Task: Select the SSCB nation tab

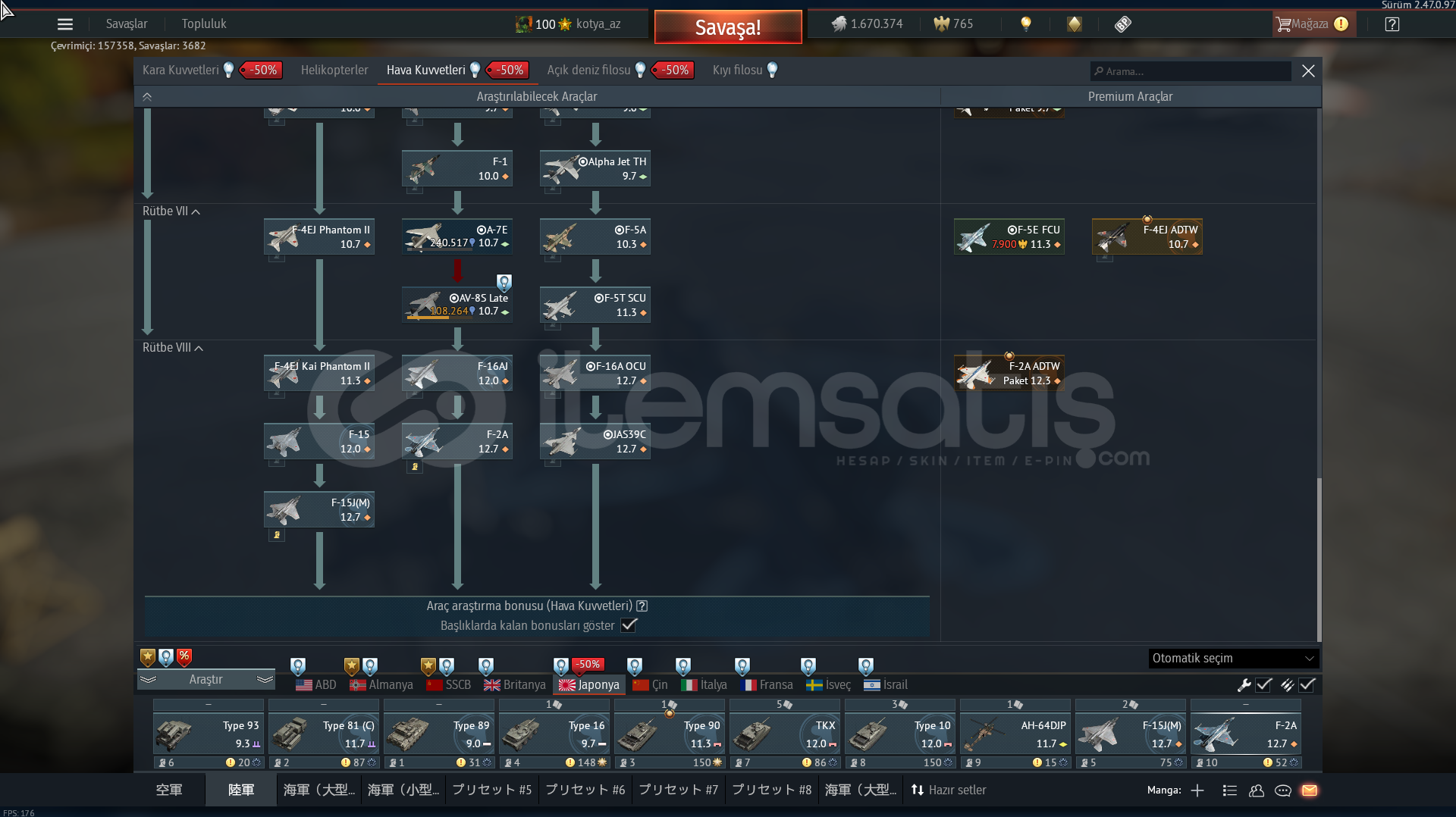Action: click(x=449, y=685)
